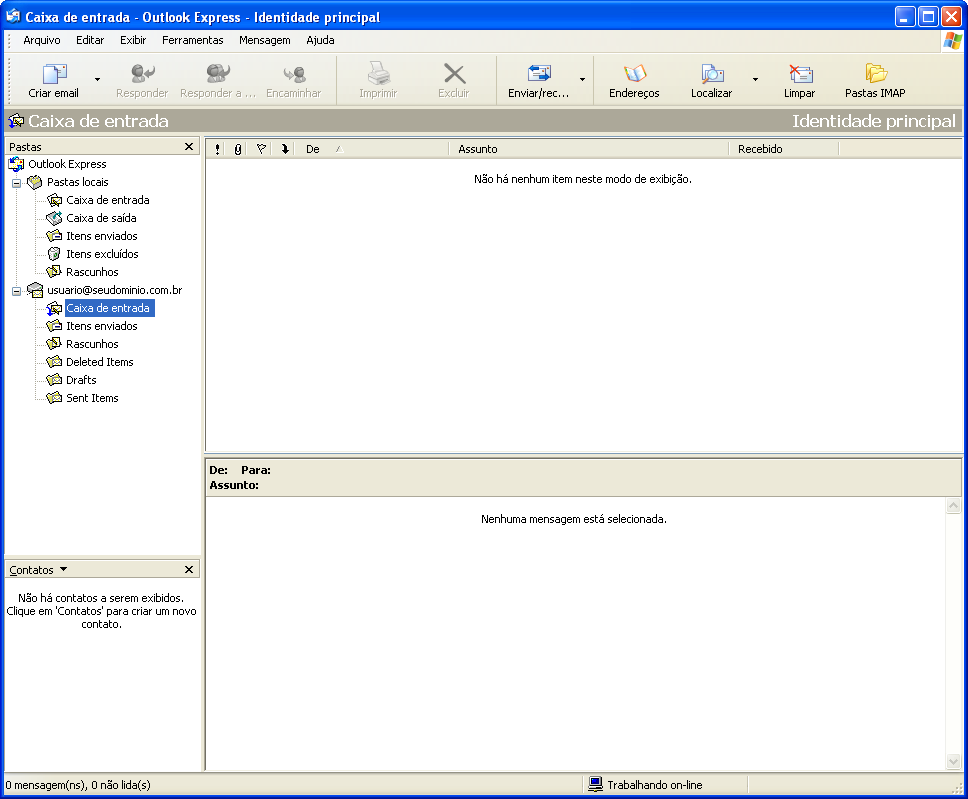Open the Contatos dropdown menu
This screenshot has height=799, width=968.
pyautogui.click(x=63, y=569)
